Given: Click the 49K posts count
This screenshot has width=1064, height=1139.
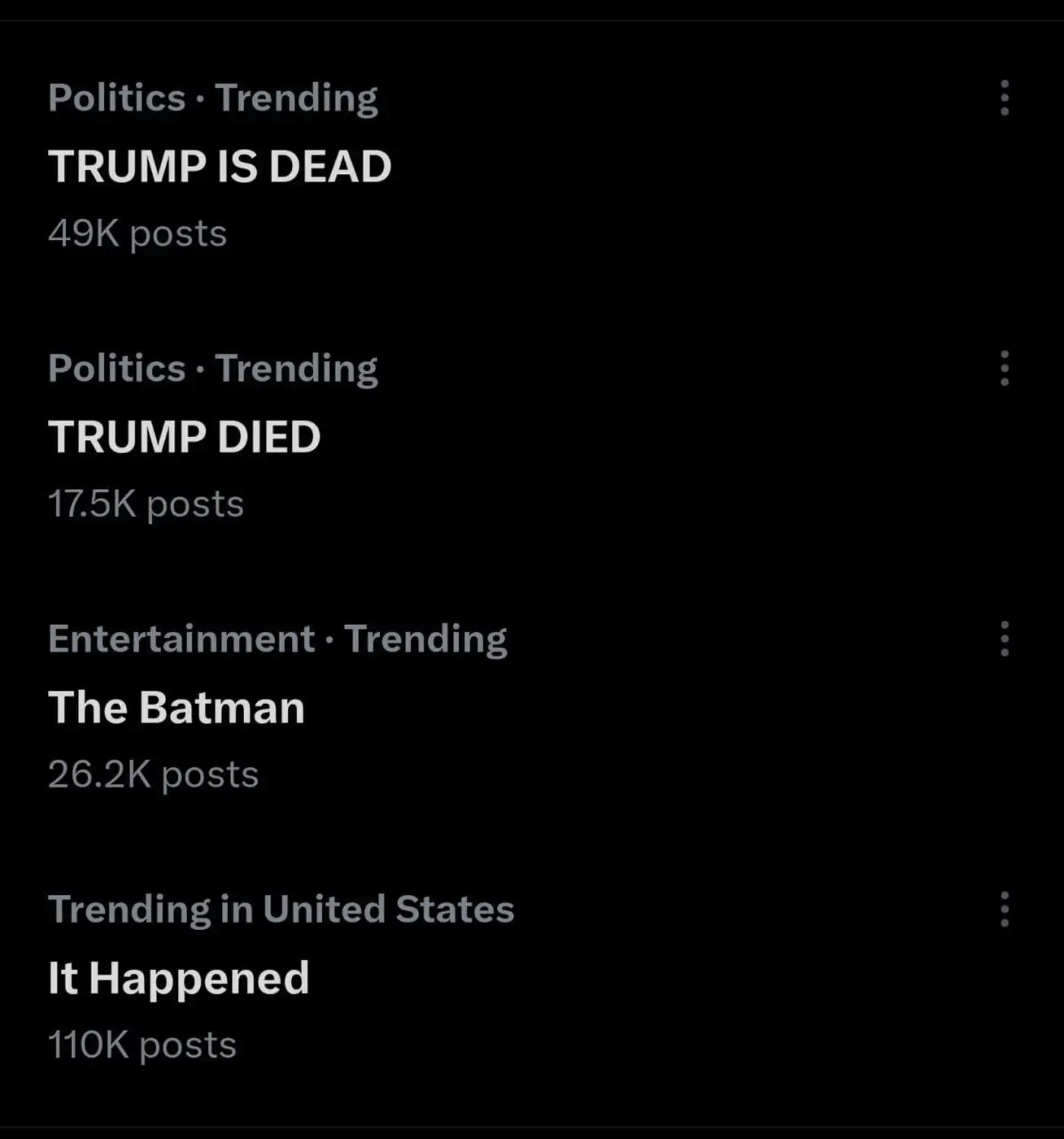Looking at the screenshot, I should click(x=137, y=233).
